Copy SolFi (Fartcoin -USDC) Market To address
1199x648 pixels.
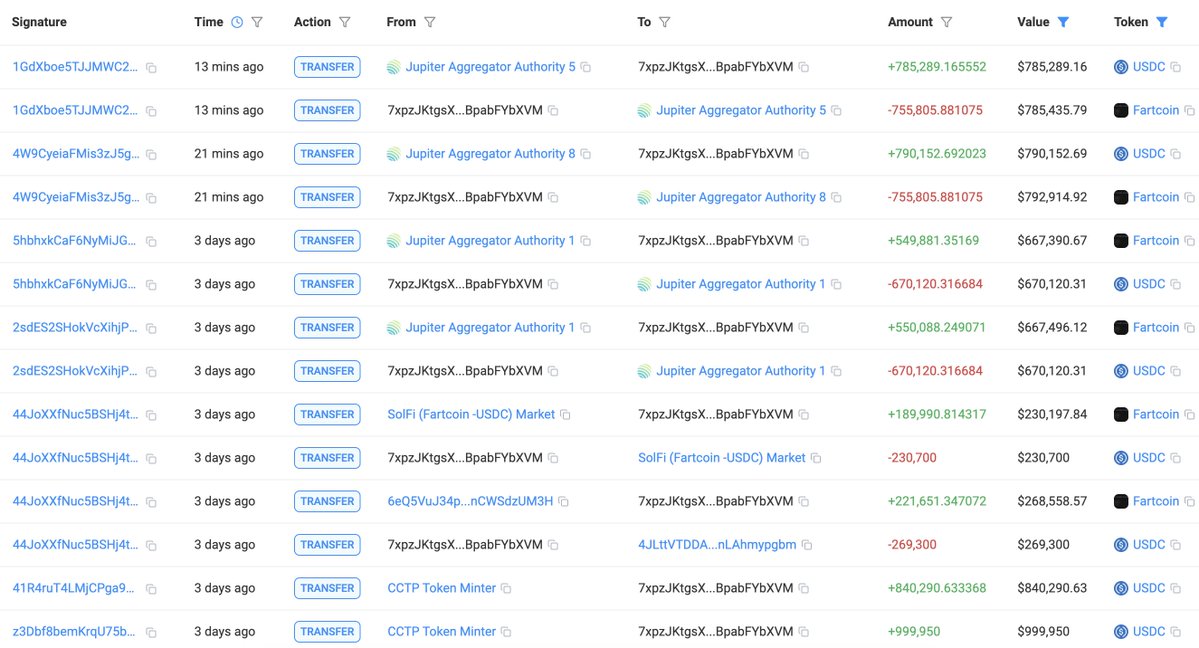(x=816, y=458)
